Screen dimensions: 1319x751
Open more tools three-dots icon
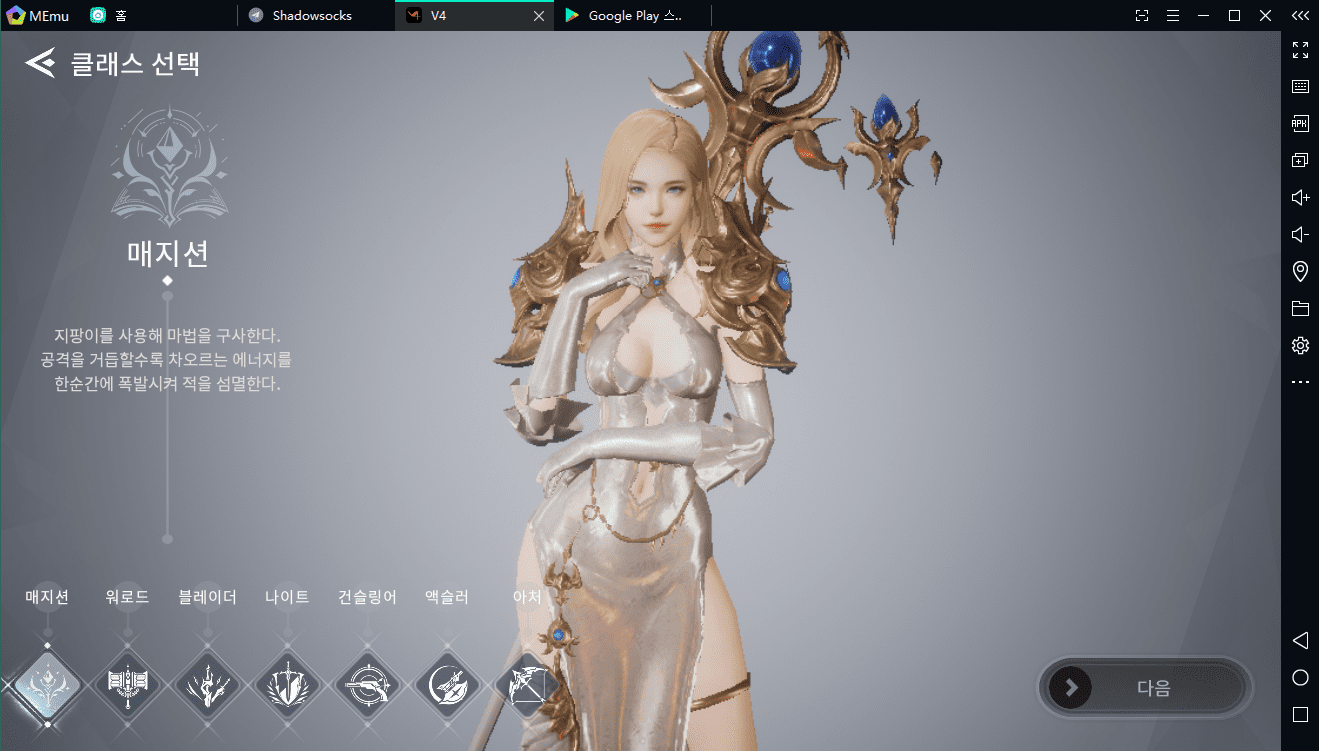point(1300,382)
